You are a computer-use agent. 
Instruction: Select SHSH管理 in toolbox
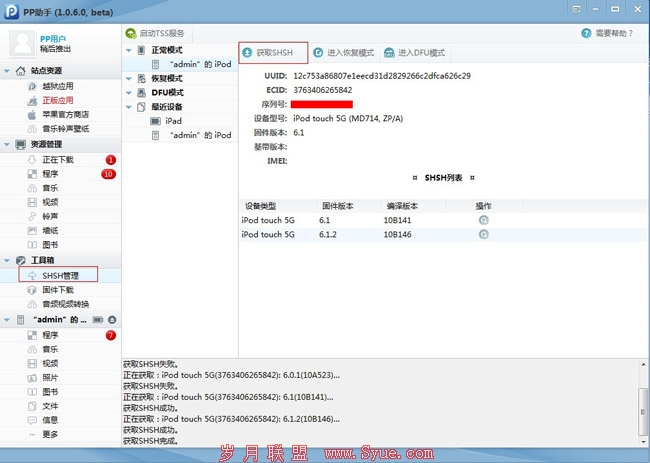(x=61, y=276)
